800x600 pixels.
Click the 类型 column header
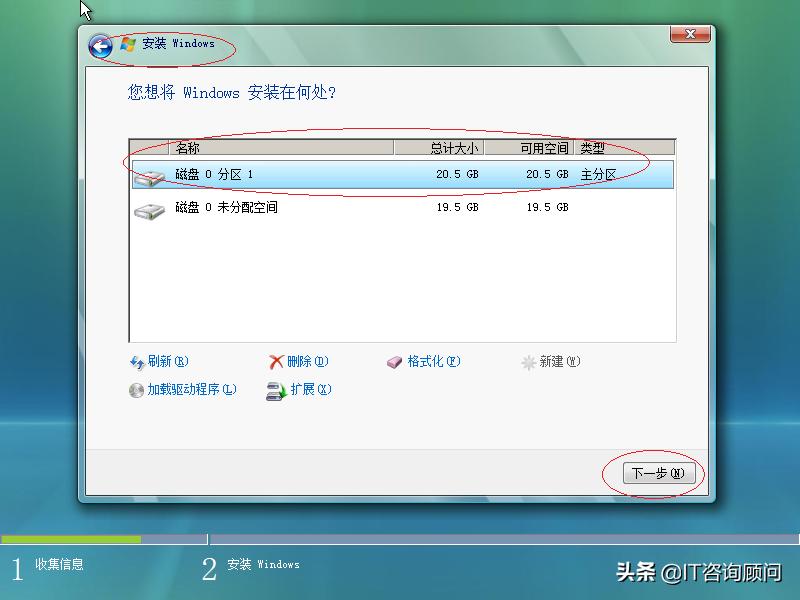pyautogui.click(x=600, y=147)
